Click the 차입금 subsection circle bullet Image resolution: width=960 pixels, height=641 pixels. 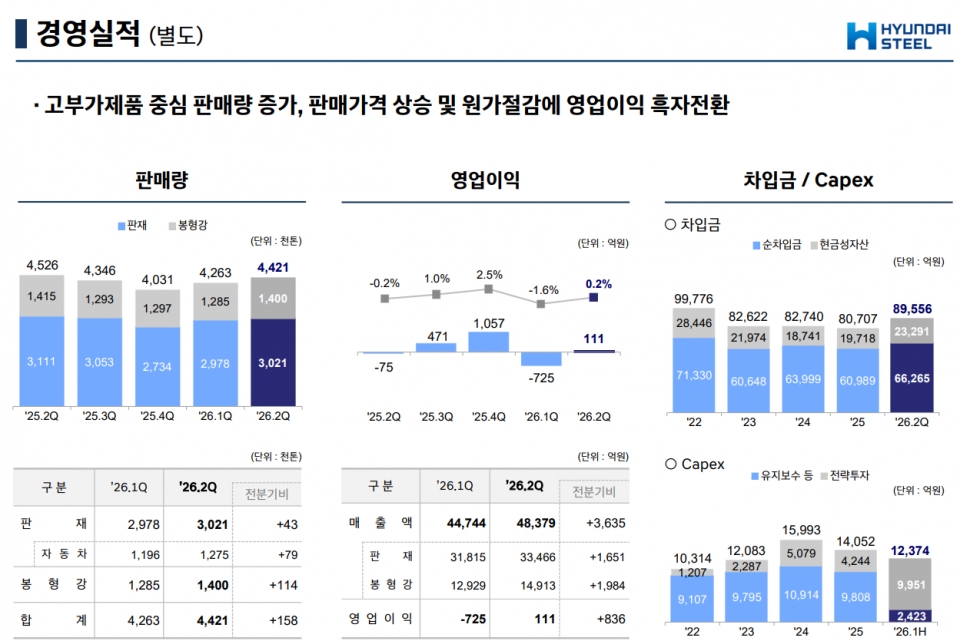tap(670, 225)
